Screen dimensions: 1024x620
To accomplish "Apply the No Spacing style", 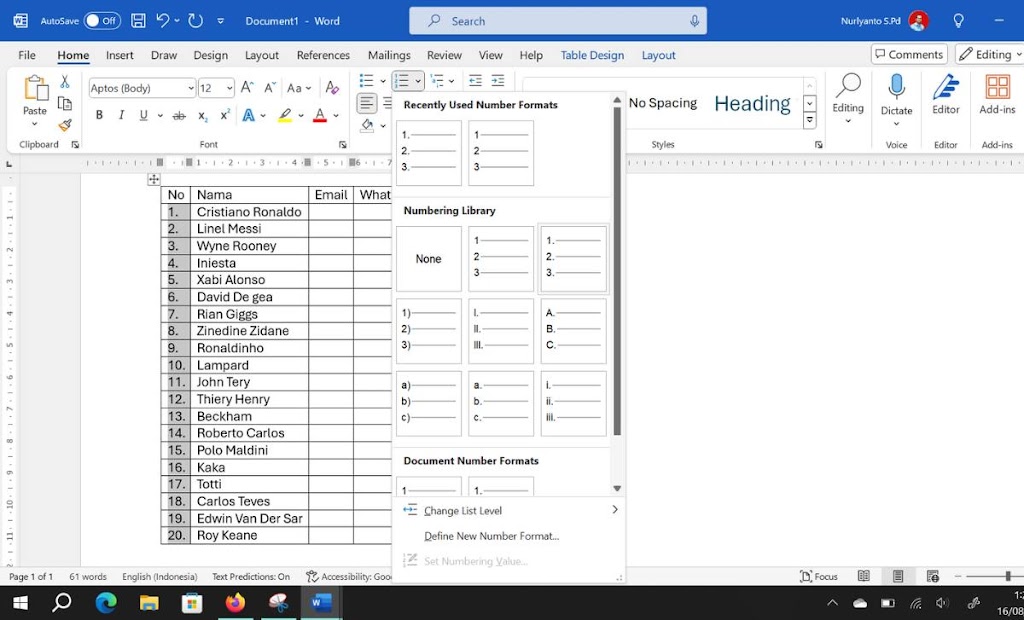I will pos(662,103).
